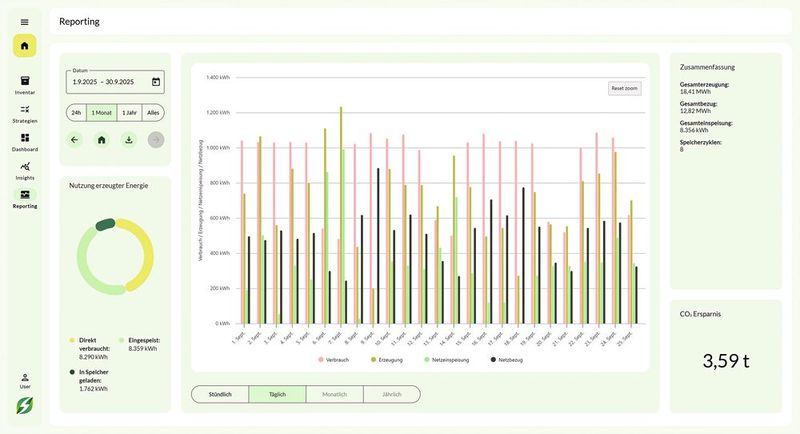Select the 1 Jahr range
Viewport: 800px width, 434px height.
130,113
